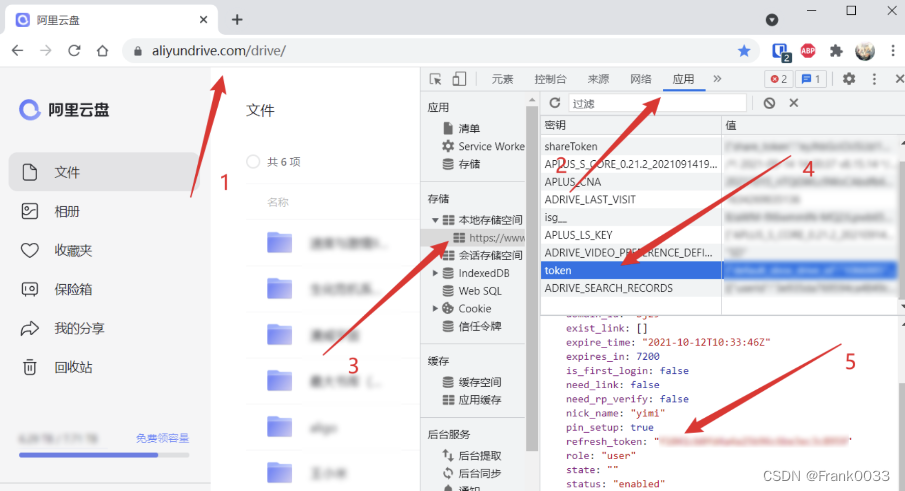
Task: Click the clear all storage icon
Action: click(769, 103)
